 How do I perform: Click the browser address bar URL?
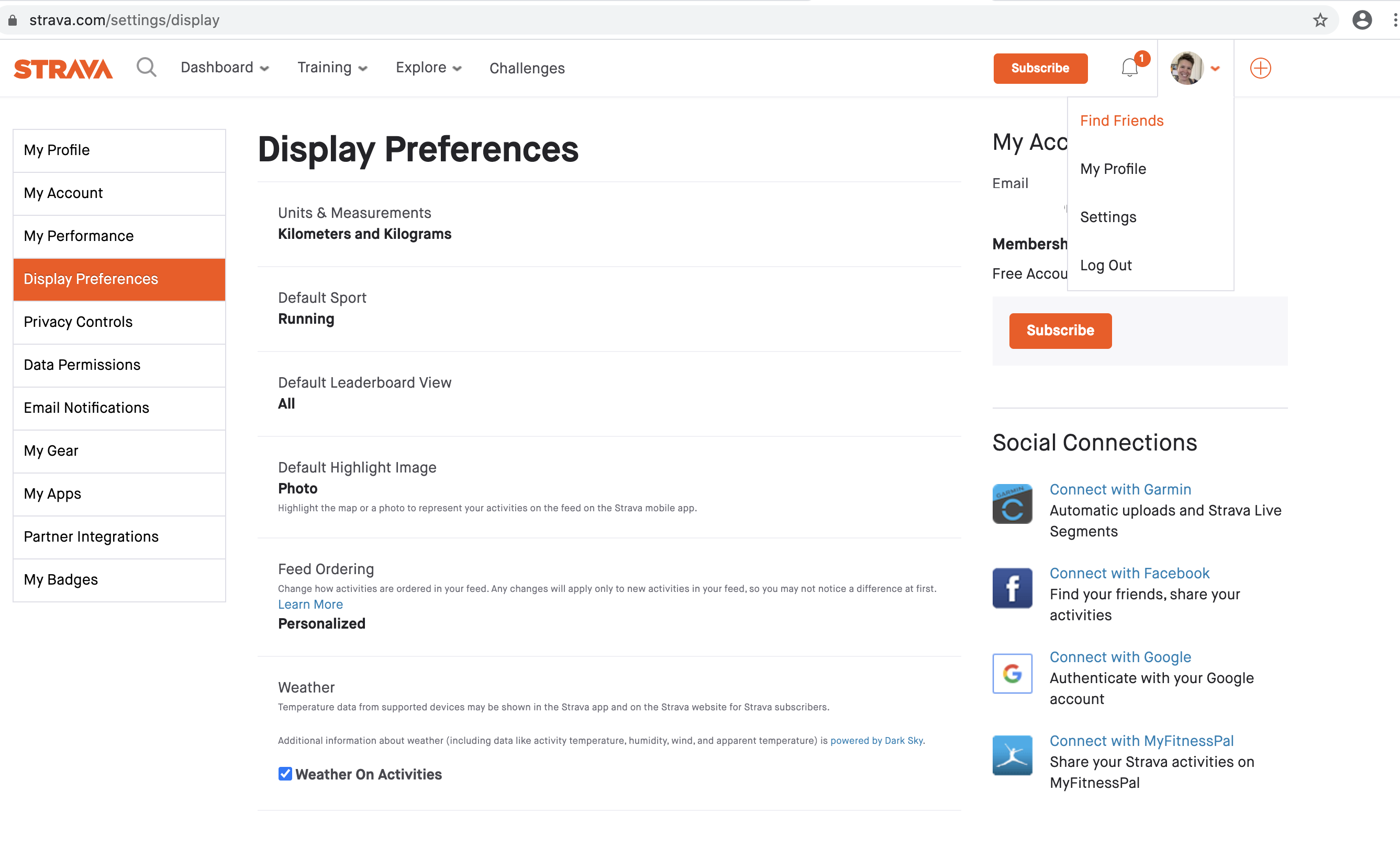[125, 20]
